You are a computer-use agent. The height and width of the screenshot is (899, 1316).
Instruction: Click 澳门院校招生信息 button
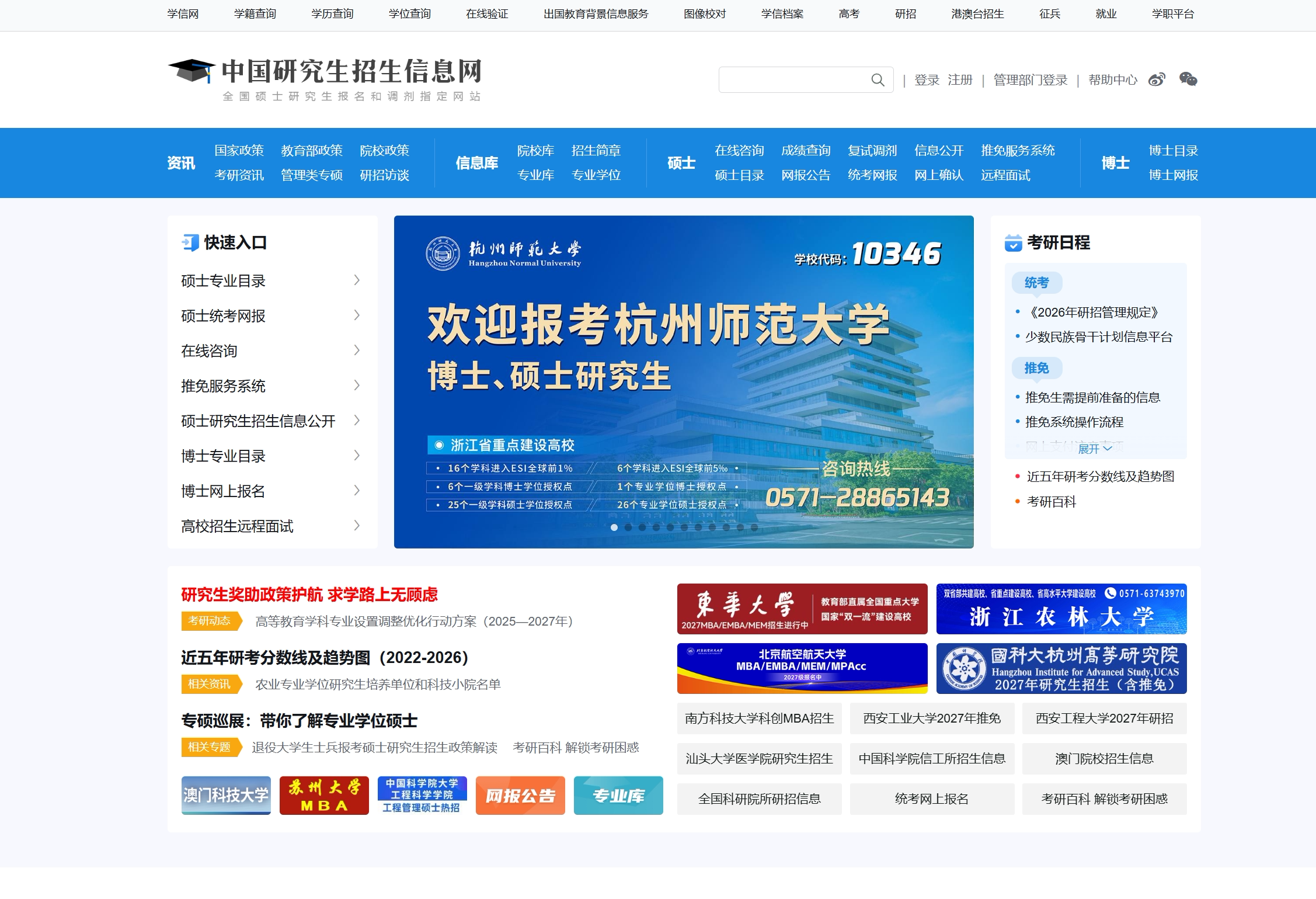click(1105, 759)
